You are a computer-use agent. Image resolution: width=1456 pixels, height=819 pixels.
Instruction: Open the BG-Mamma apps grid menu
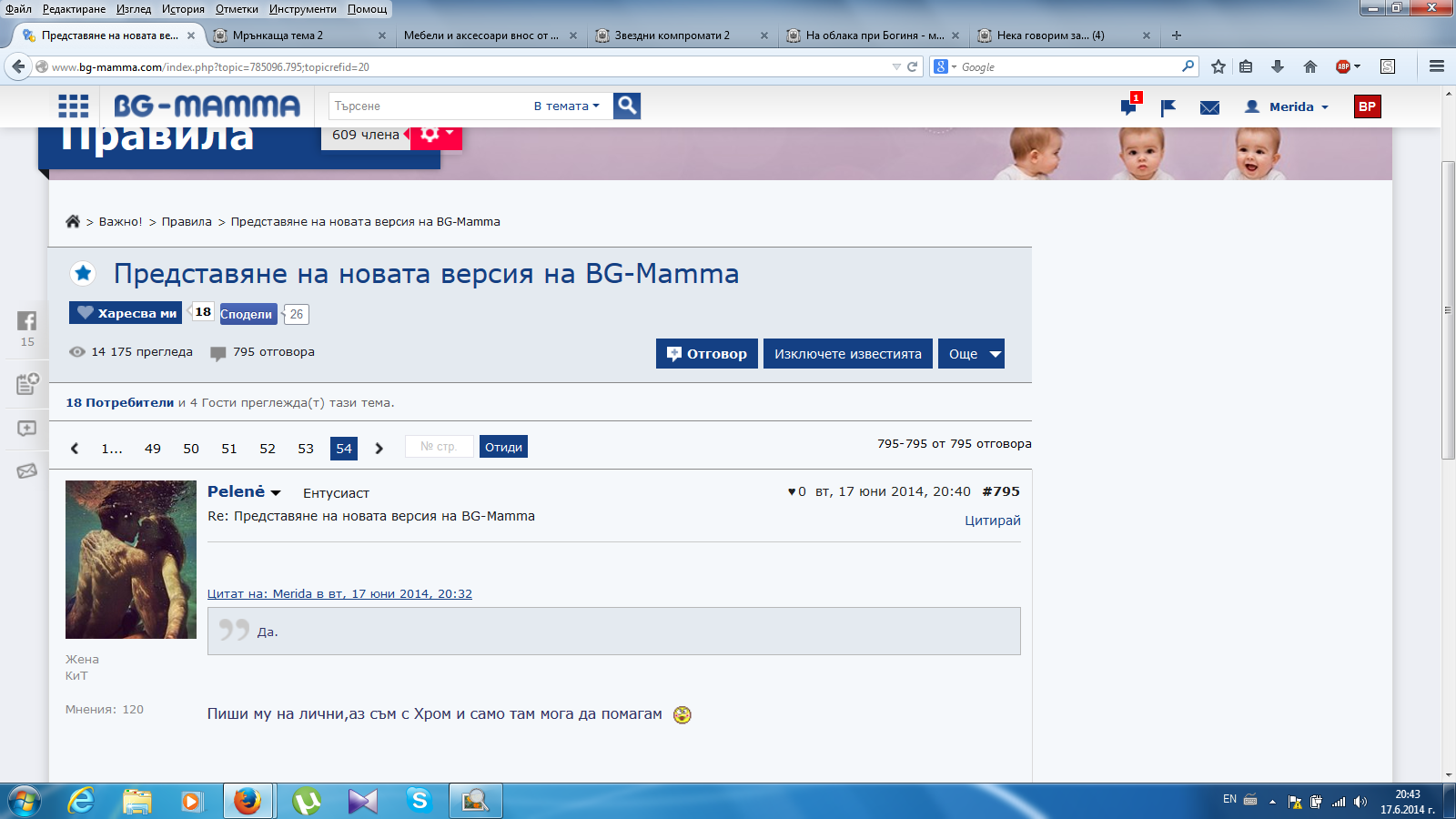(x=74, y=106)
